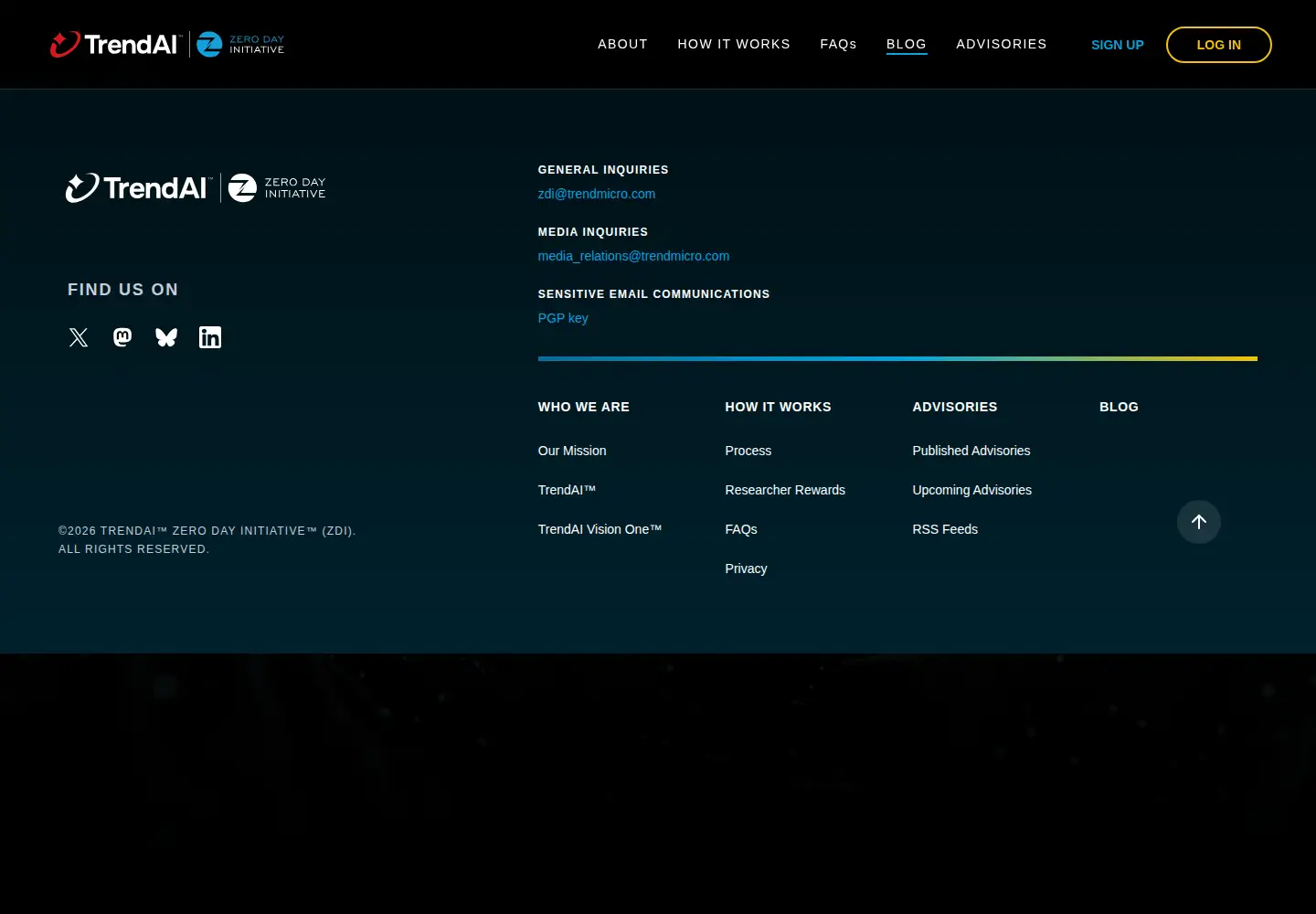Open the Privacy link
1316x914 pixels.
(x=746, y=569)
